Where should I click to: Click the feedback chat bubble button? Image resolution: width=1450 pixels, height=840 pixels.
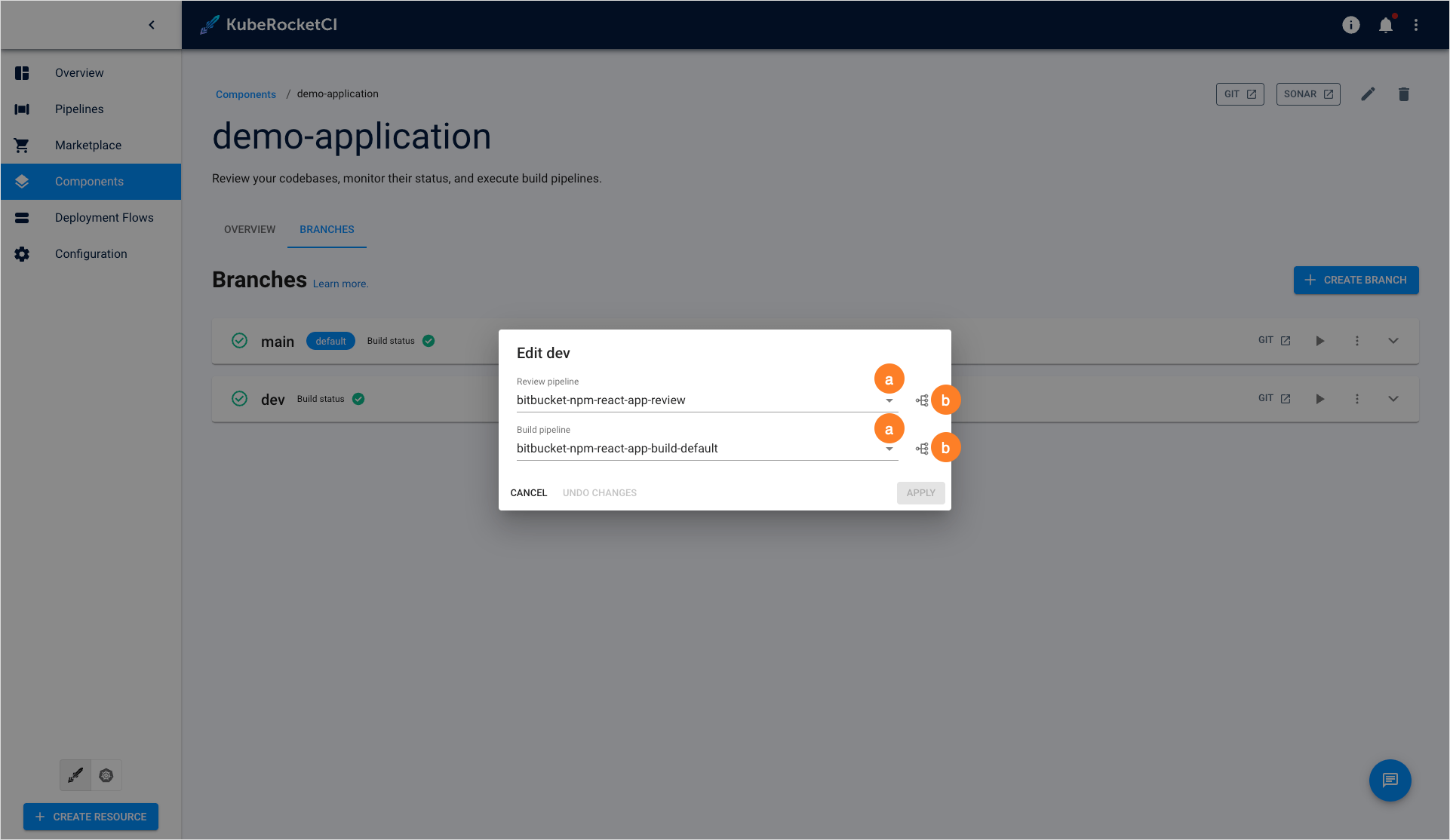[1390, 780]
